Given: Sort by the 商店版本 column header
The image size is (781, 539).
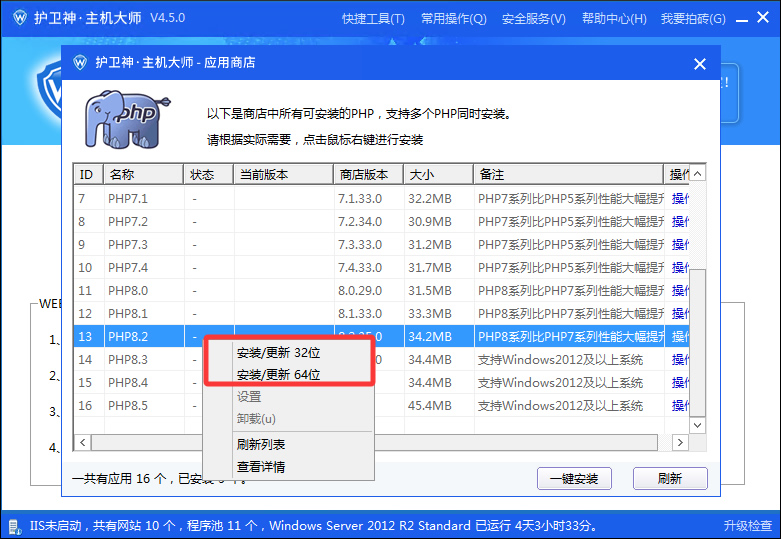Looking at the screenshot, I should (368, 174).
